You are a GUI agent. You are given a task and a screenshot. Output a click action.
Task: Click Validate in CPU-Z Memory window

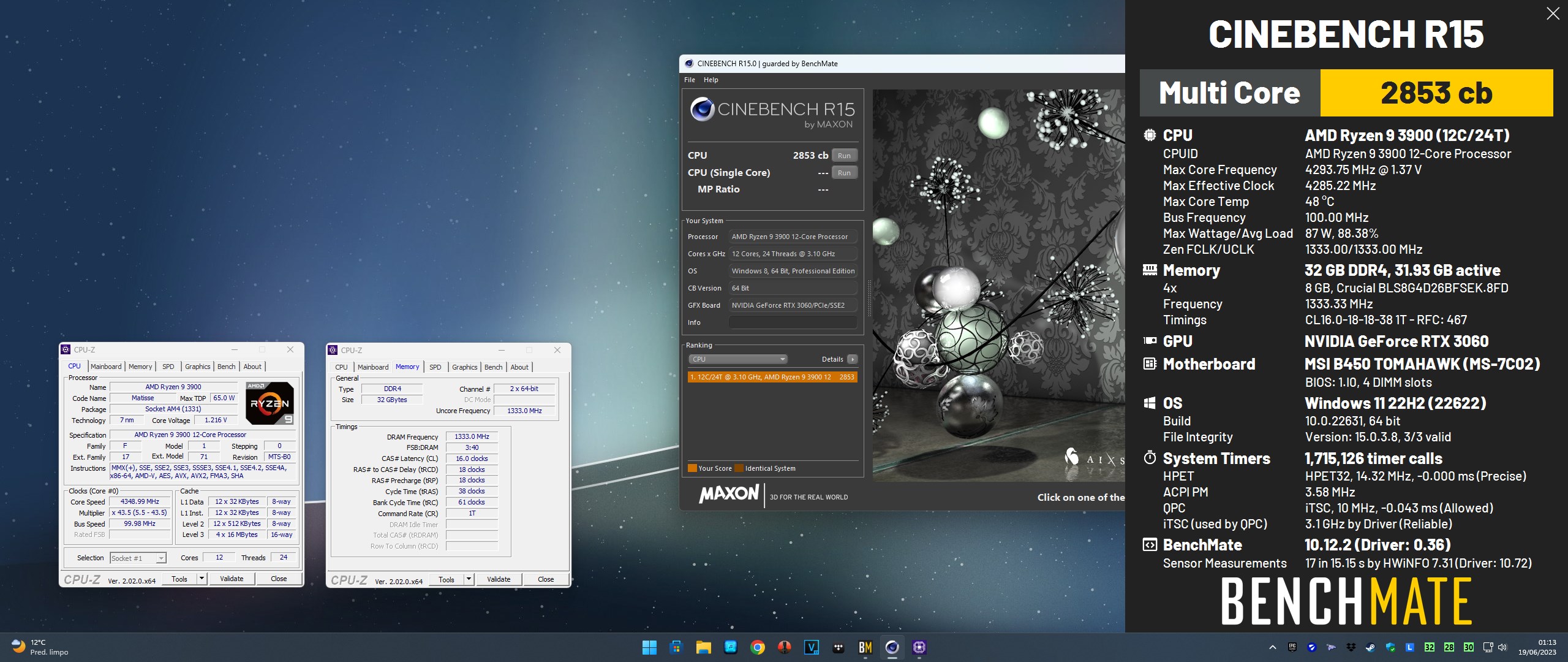pyautogui.click(x=499, y=579)
